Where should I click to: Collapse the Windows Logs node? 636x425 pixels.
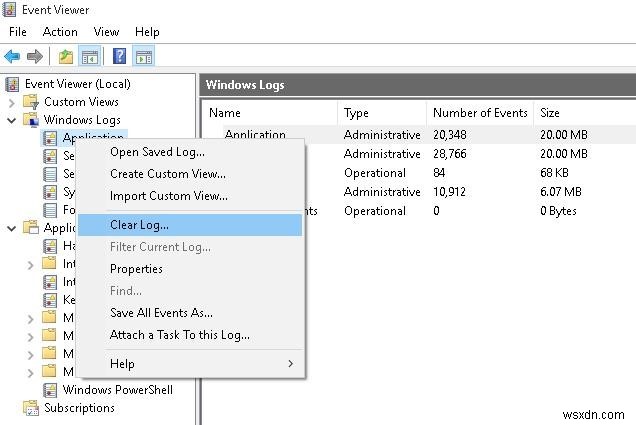12,120
